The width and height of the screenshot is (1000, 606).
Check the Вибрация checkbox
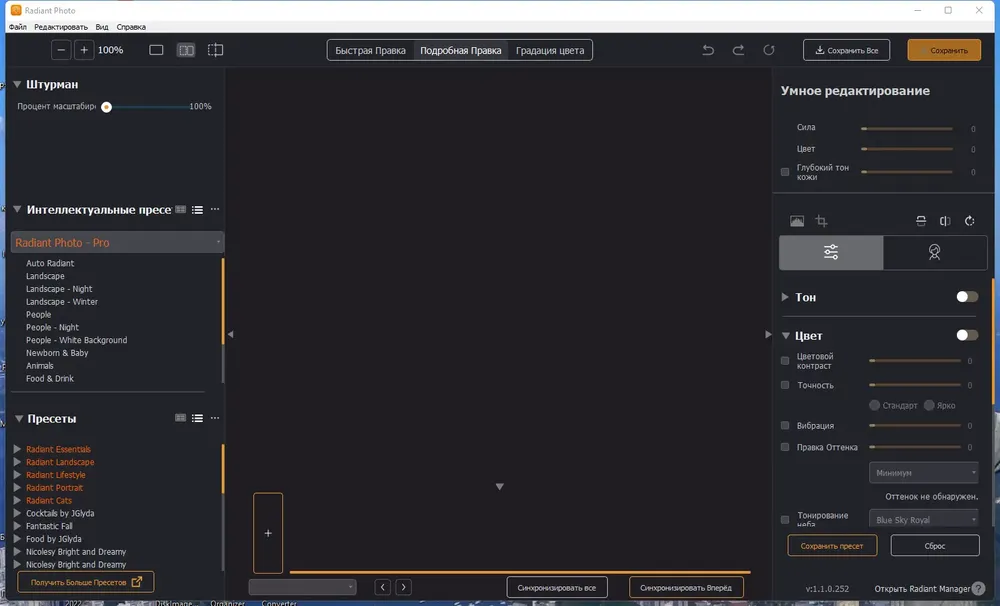(785, 425)
